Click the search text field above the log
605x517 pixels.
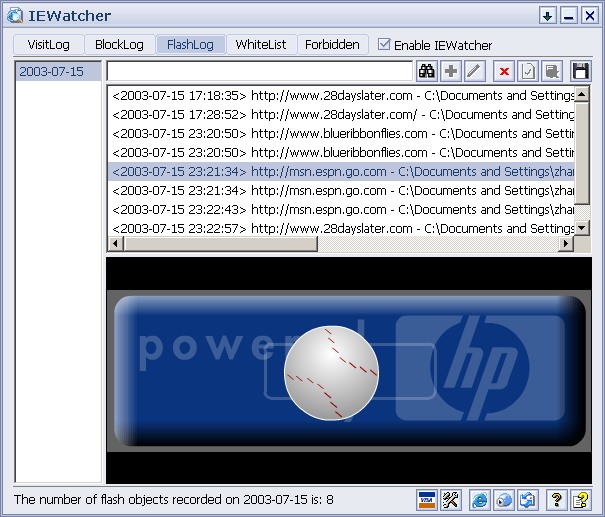coord(260,71)
